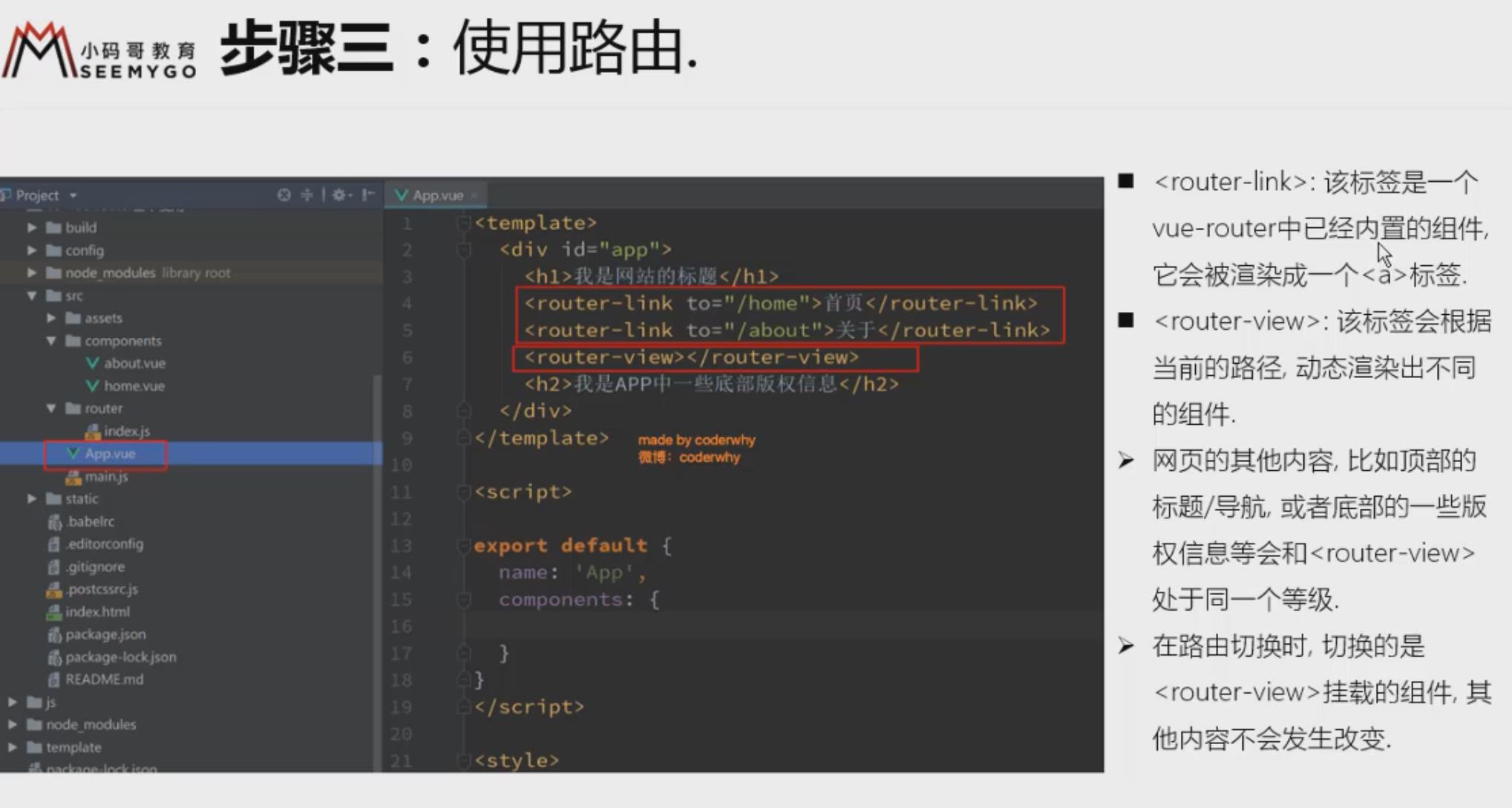Expand the build folder
Viewport: 1512px width, 808px height.
tap(32, 227)
